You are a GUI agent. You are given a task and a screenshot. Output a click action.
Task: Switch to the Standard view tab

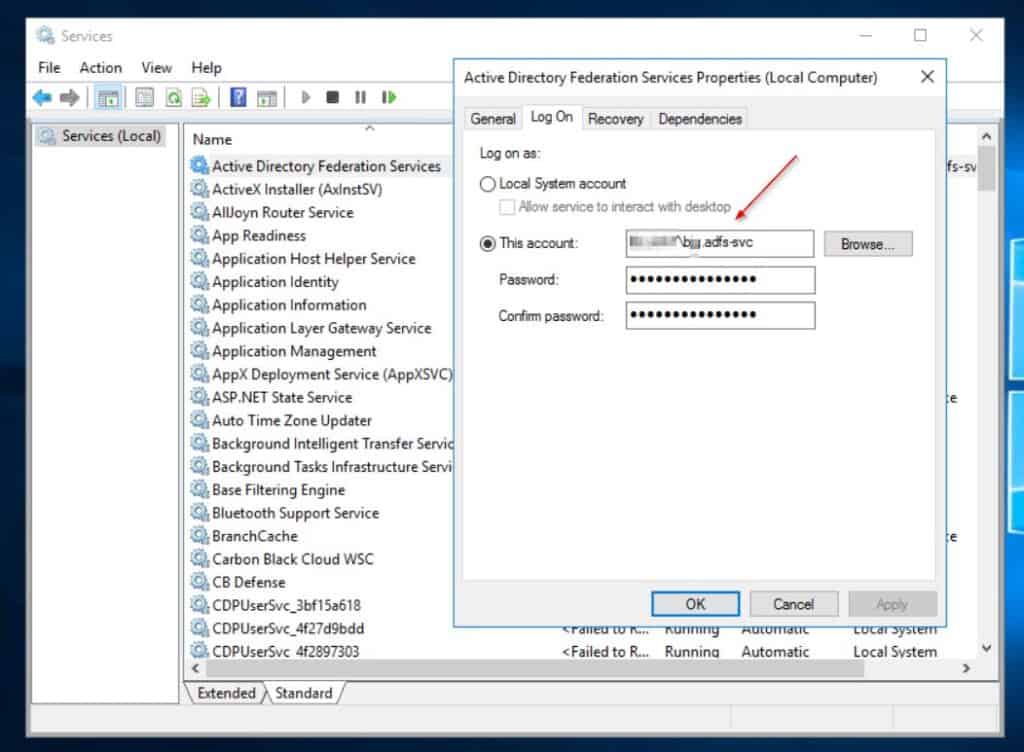pyautogui.click(x=304, y=693)
